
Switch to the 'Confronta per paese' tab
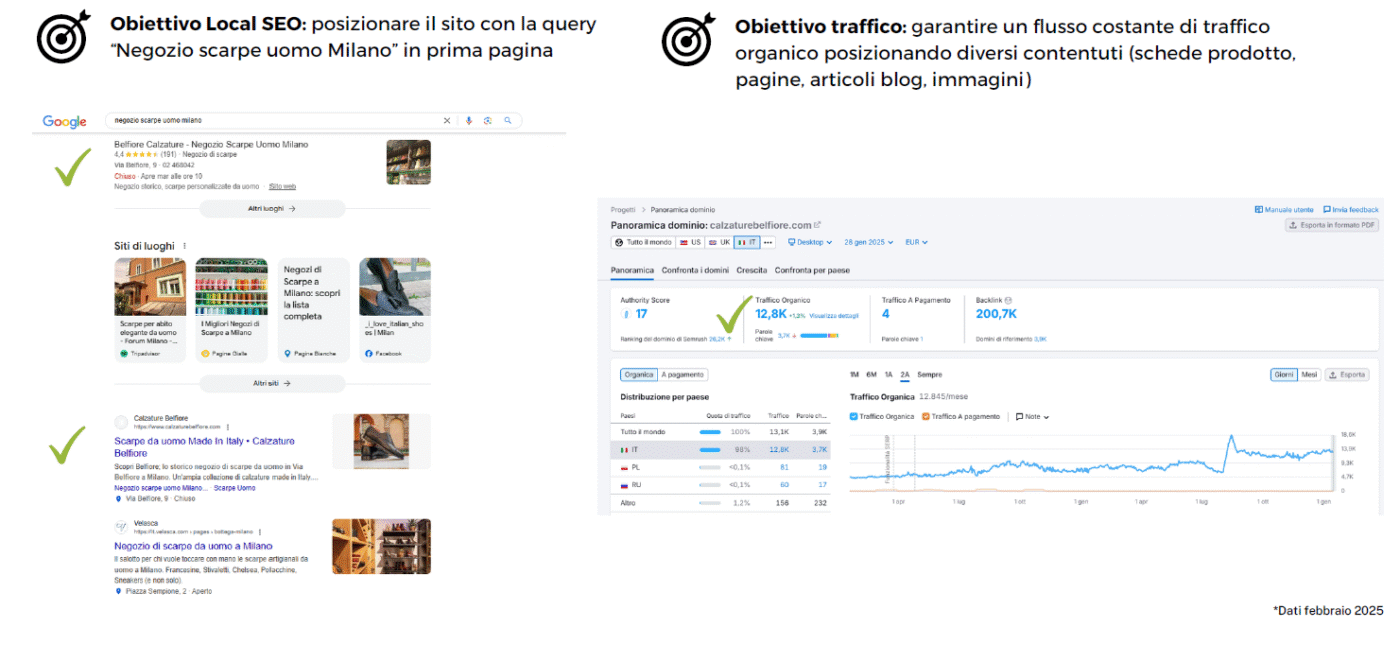pos(812,270)
